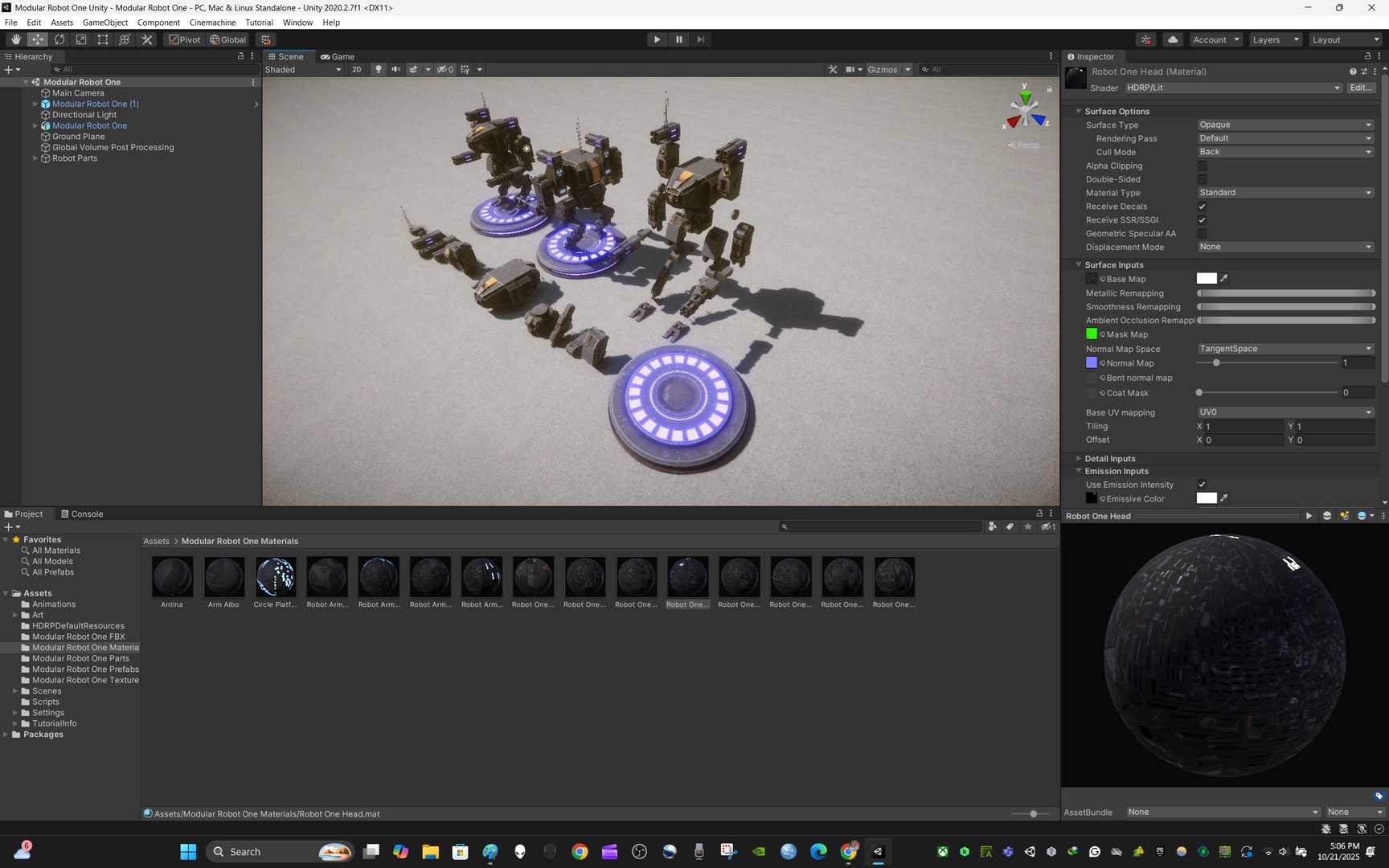Screen dimensions: 1389x868
Task: Enable Geometric Specular AA checkbox
Action: [x=1202, y=234]
